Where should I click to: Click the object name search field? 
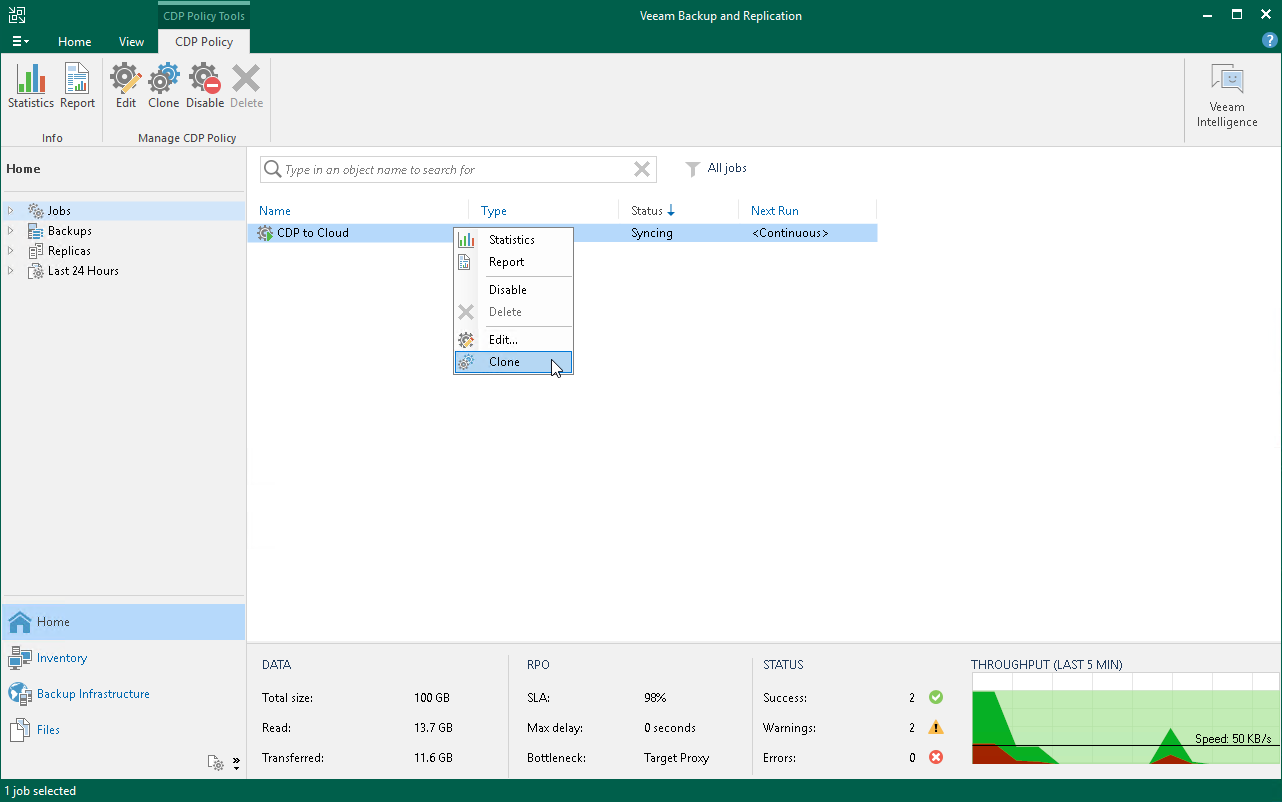pyautogui.click(x=456, y=170)
